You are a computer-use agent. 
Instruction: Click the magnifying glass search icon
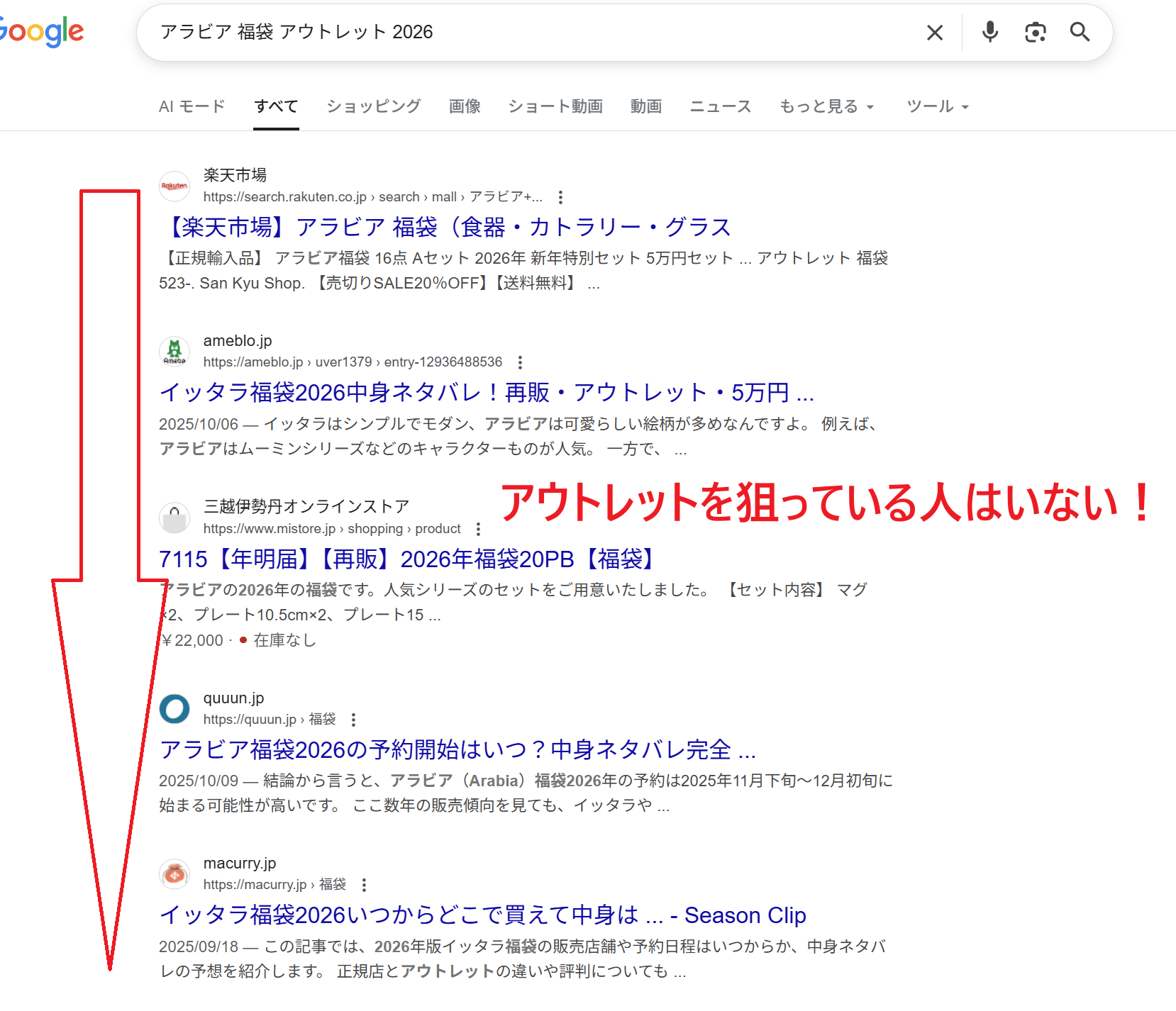pos(1080,32)
